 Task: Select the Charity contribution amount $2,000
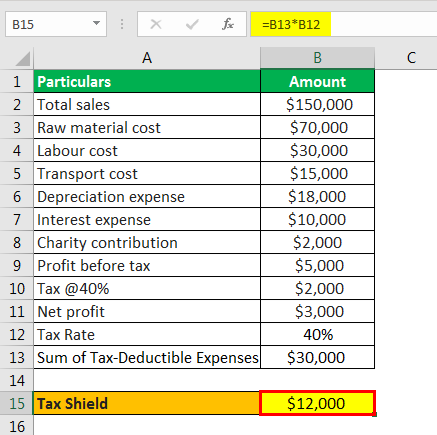tap(317, 243)
